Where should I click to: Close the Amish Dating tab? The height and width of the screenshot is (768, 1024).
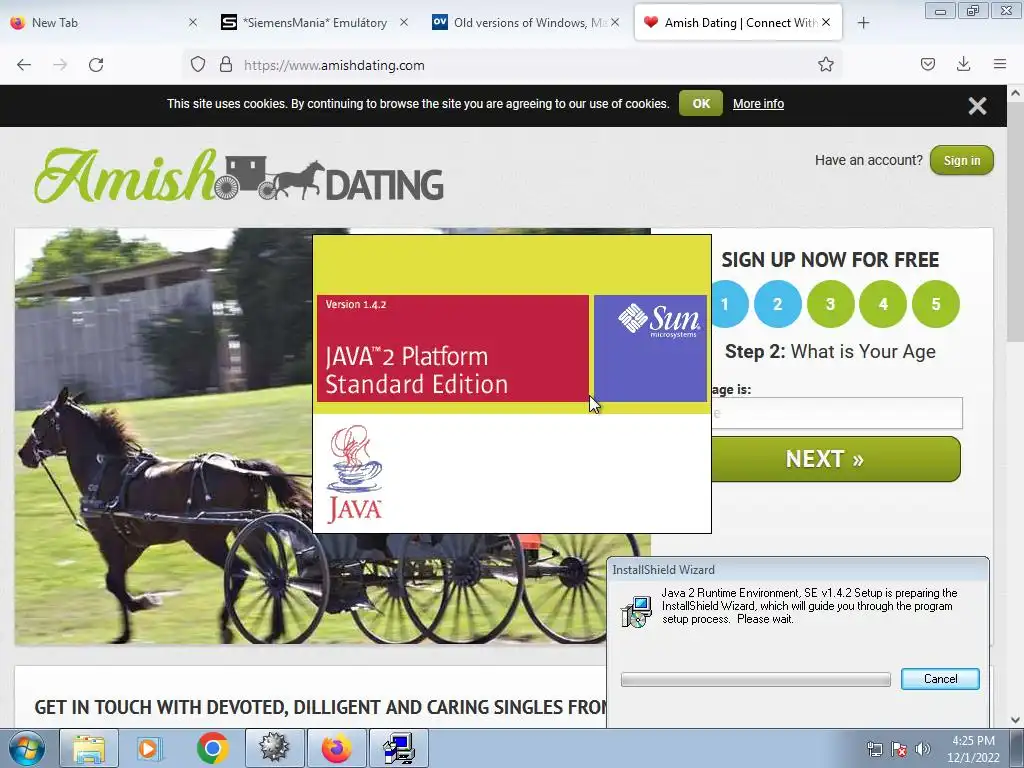pyautogui.click(x=826, y=23)
